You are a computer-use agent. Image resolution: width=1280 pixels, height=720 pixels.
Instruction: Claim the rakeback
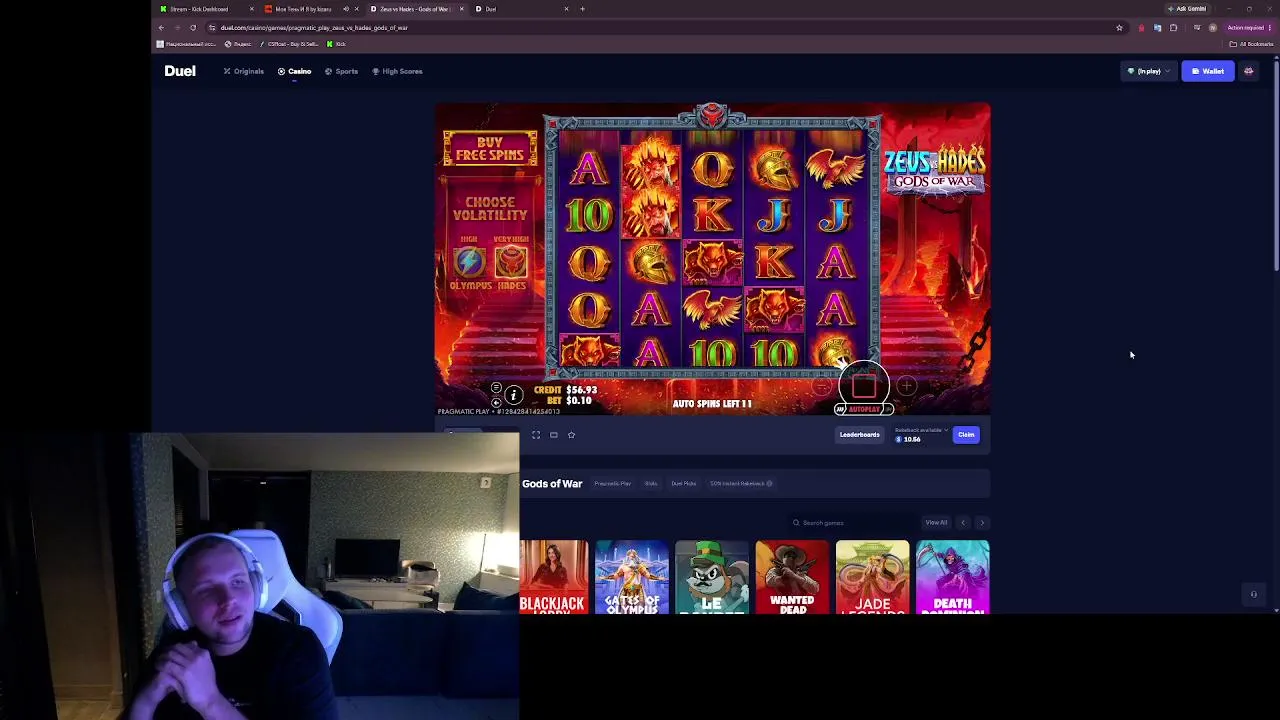(x=966, y=435)
